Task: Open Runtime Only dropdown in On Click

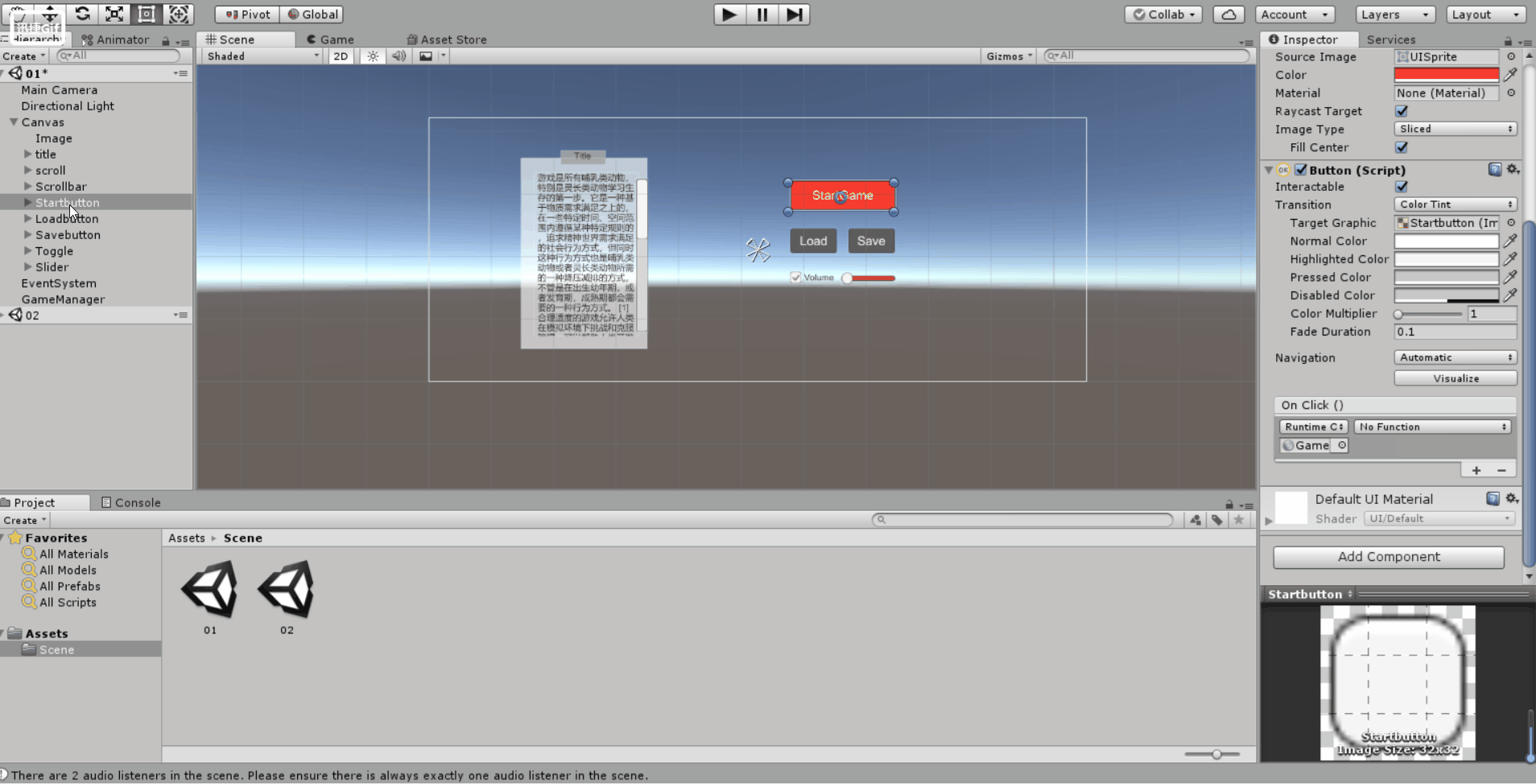Action: pyautogui.click(x=1314, y=427)
